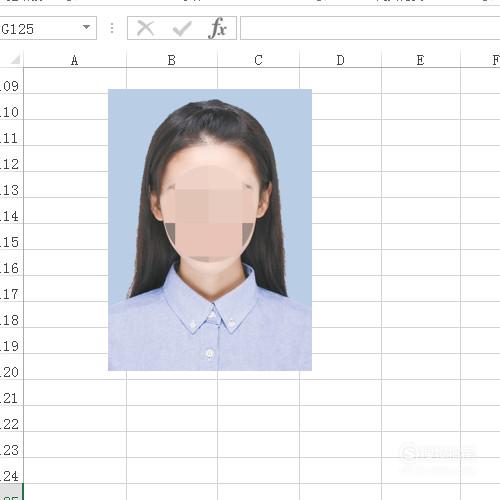Click the Enter checkmark formula bar icon
This screenshot has height=500, width=500.
point(182,29)
